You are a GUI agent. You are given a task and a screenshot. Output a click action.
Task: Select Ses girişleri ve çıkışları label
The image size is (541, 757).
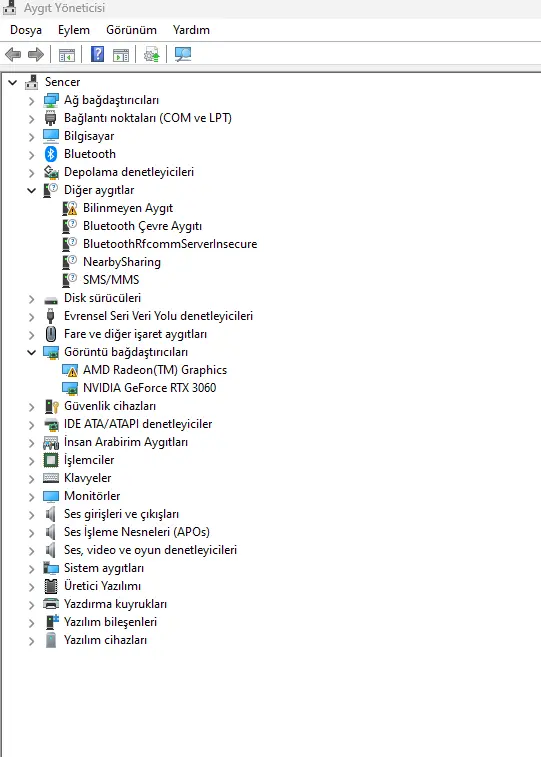click(121, 514)
